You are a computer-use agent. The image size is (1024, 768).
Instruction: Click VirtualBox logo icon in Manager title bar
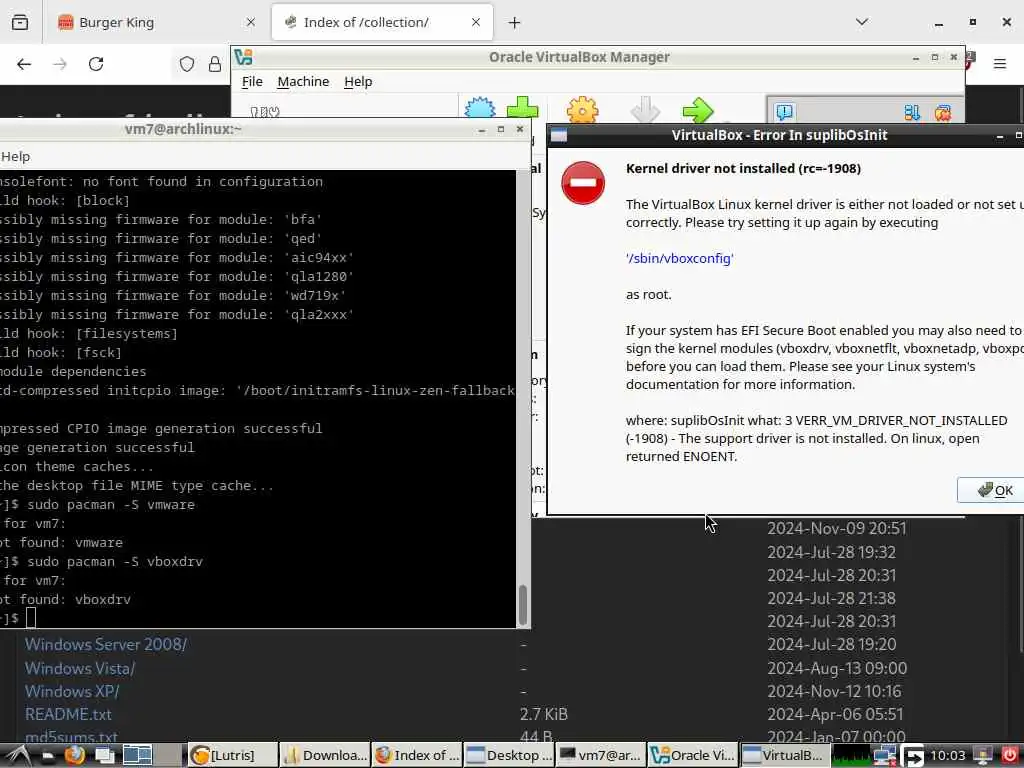244,57
